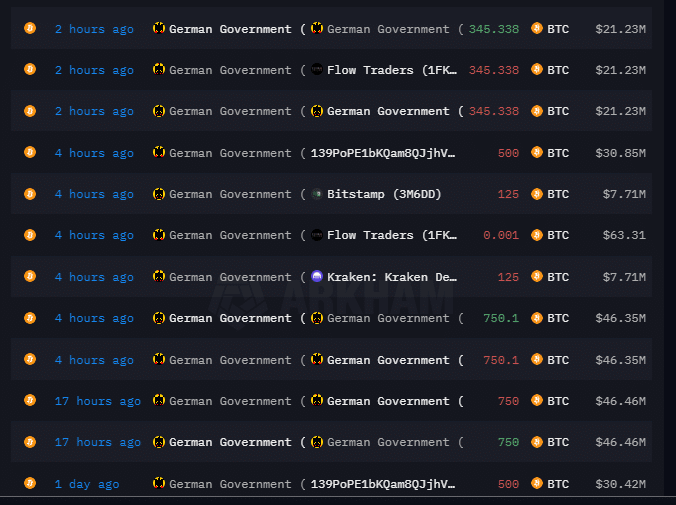Click recipient eagle icon in red 750 row
The image size is (676, 505).
coord(317,401)
